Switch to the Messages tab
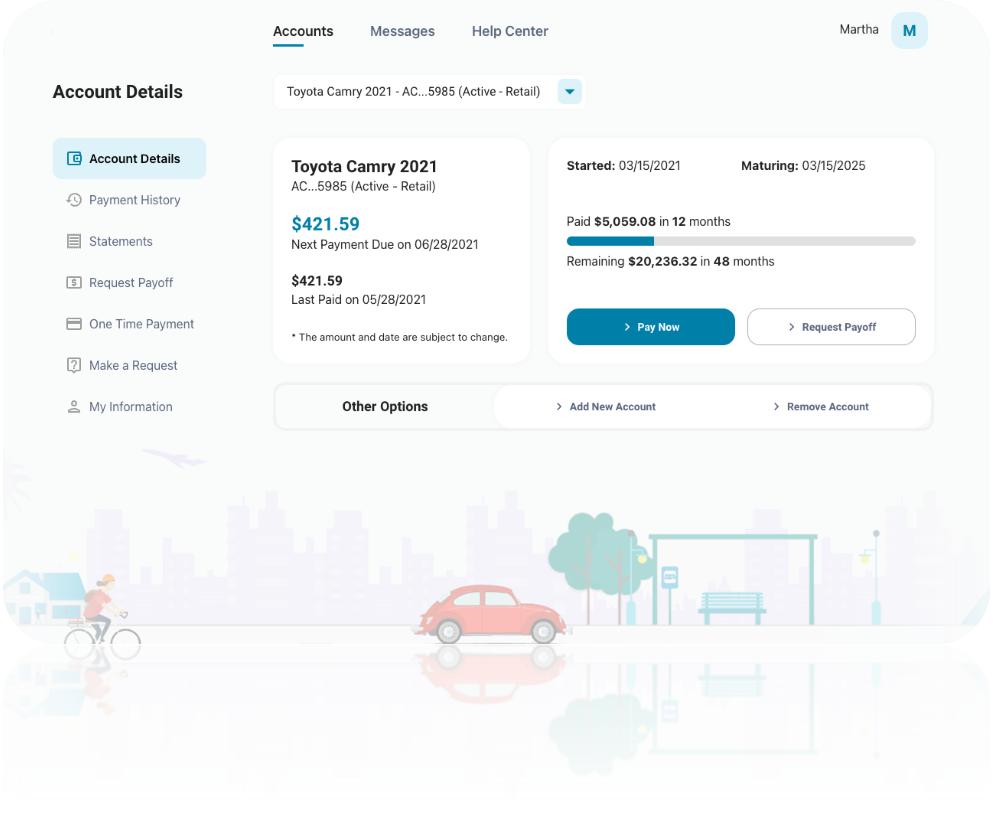The width and height of the screenshot is (993, 824). point(402,31)
